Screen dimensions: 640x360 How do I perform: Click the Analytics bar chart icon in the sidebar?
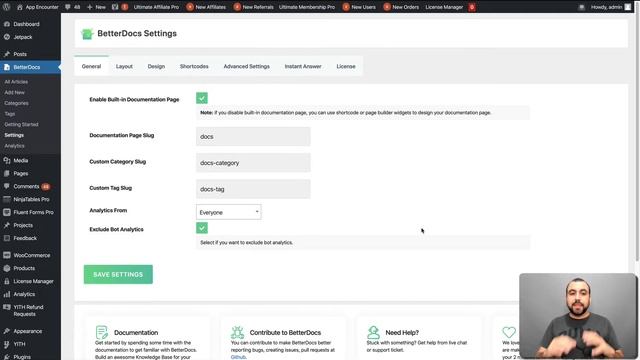7,294
